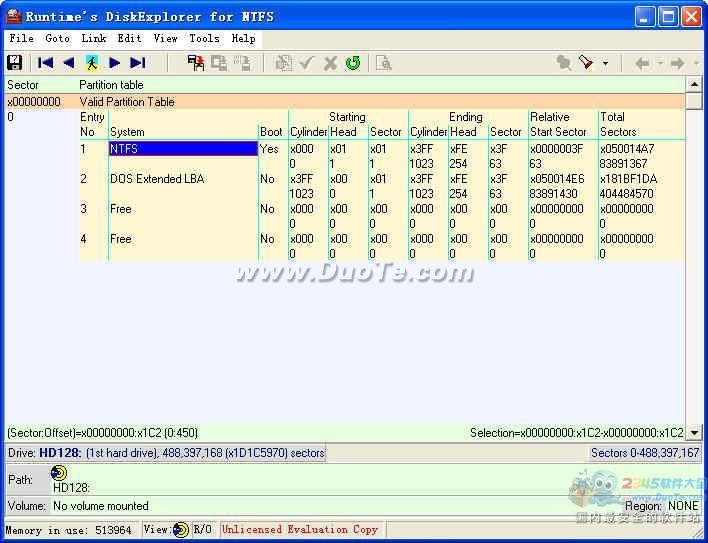Open the back history dropdown arrow
Image resolution: width=708 pixels, height=543 pixels.
tap(660, 64)
